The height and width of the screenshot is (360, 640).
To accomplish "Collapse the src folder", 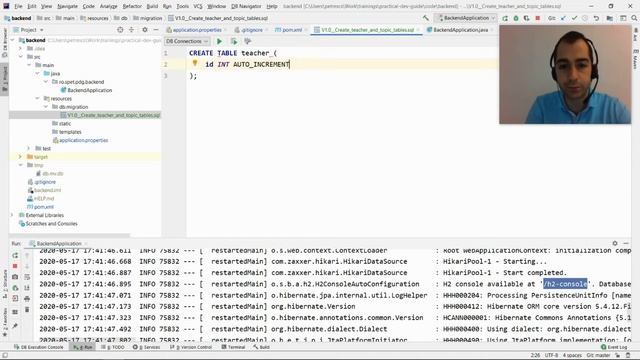I will [x=20, y=57].
